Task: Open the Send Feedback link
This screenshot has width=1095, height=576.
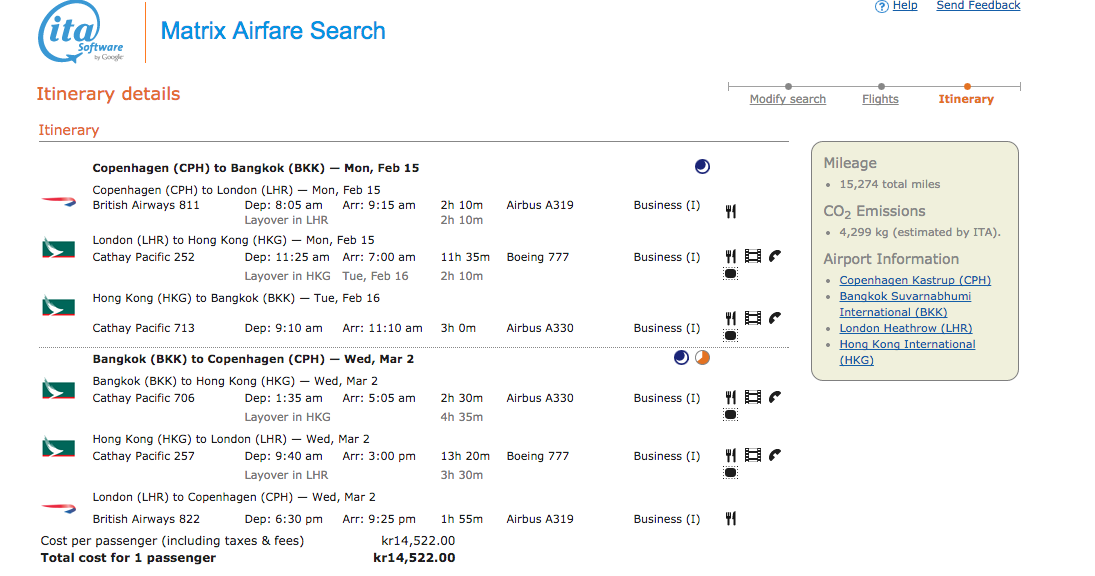Action: pos(978,6)
